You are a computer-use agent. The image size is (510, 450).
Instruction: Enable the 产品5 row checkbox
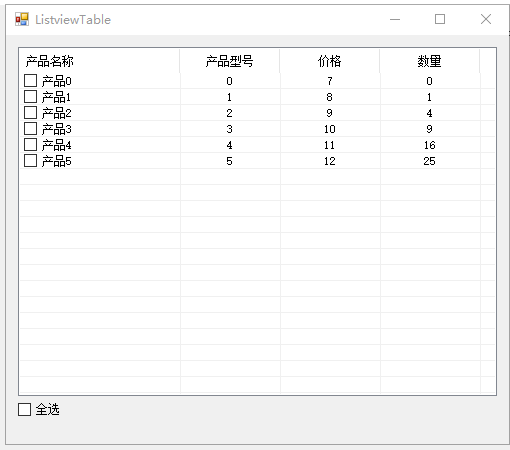point(30,161)
